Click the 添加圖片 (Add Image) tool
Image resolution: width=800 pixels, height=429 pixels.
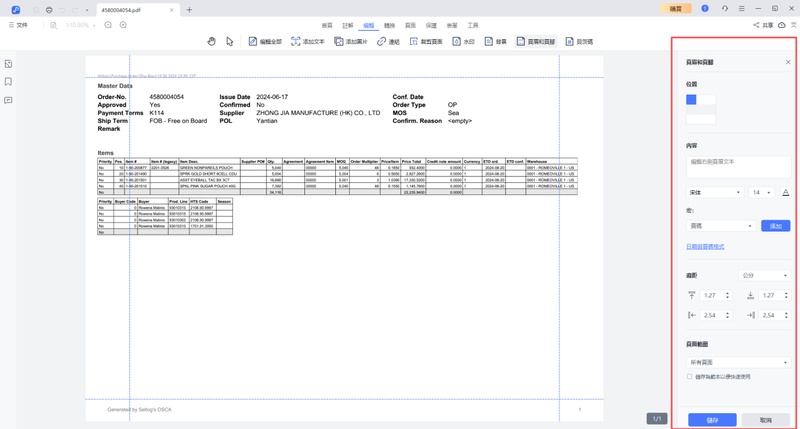(x=351, y=42)
